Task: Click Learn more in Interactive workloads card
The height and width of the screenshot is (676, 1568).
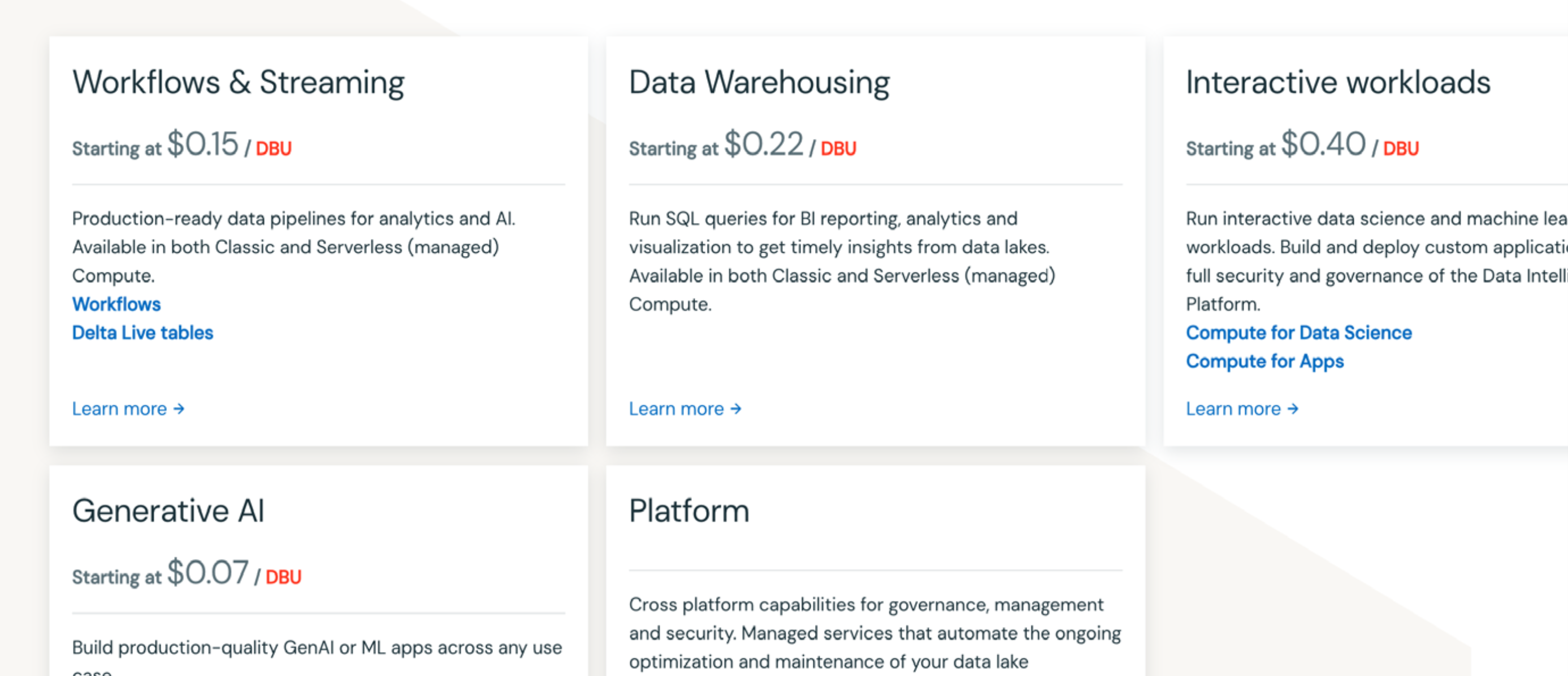Action: (x=1242, y=409)
